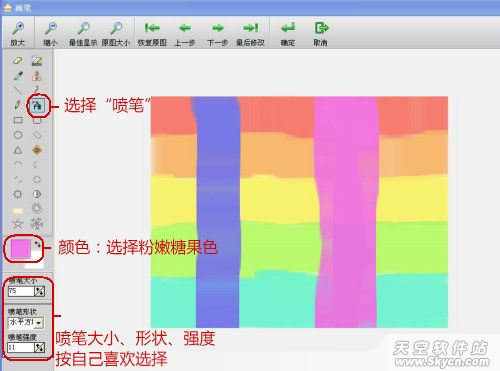Select the highlighted spray pen tool

tap(37, 106)
